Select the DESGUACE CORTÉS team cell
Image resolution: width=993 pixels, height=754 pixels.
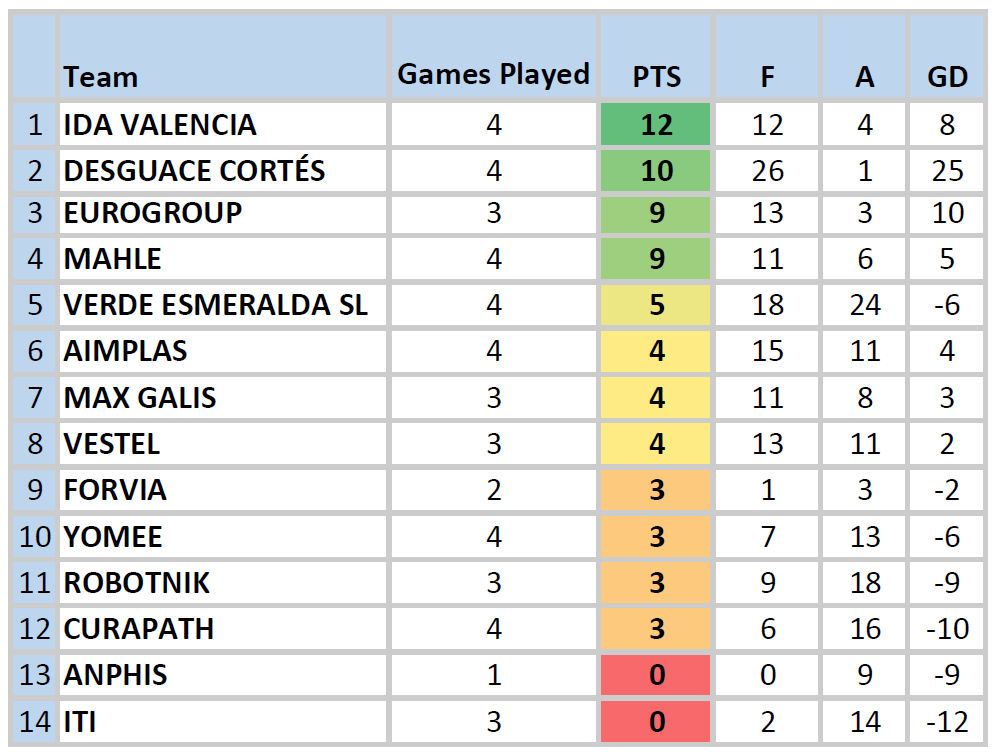(x=194, y=171)
